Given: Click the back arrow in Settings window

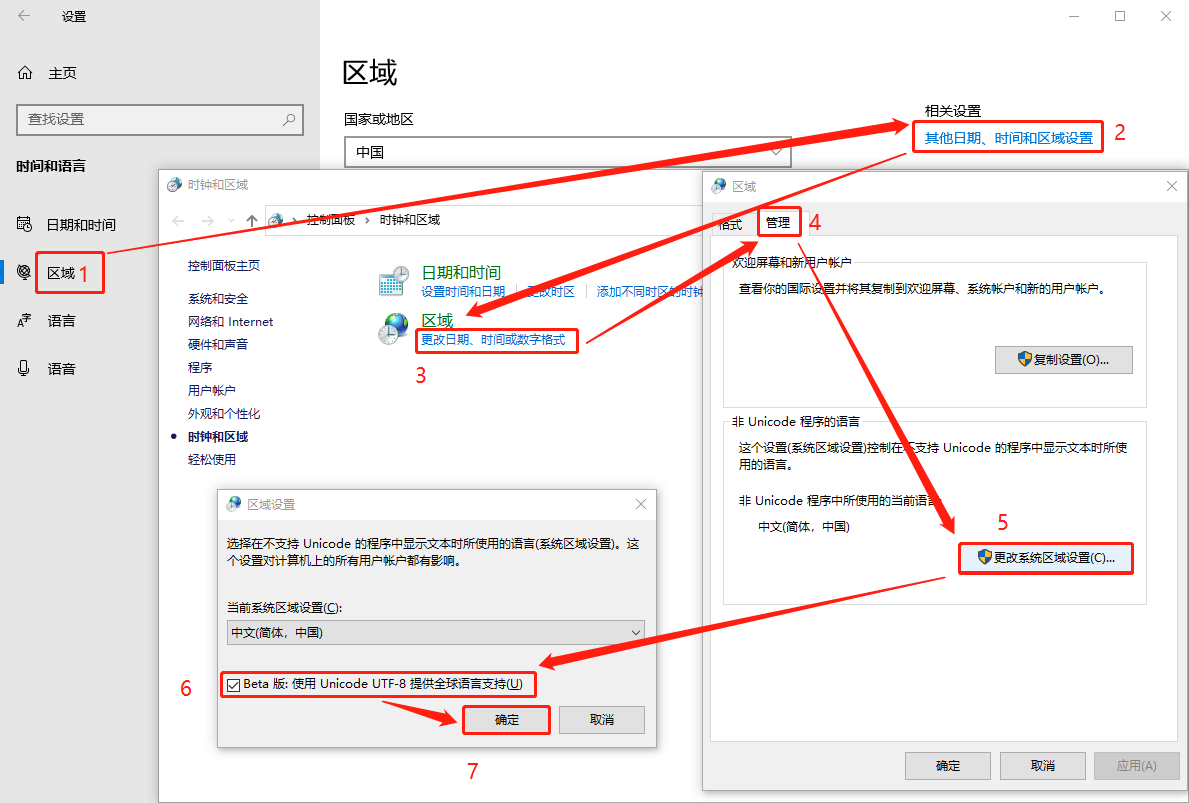Looking at the screenshot, I should coord(24,16).
